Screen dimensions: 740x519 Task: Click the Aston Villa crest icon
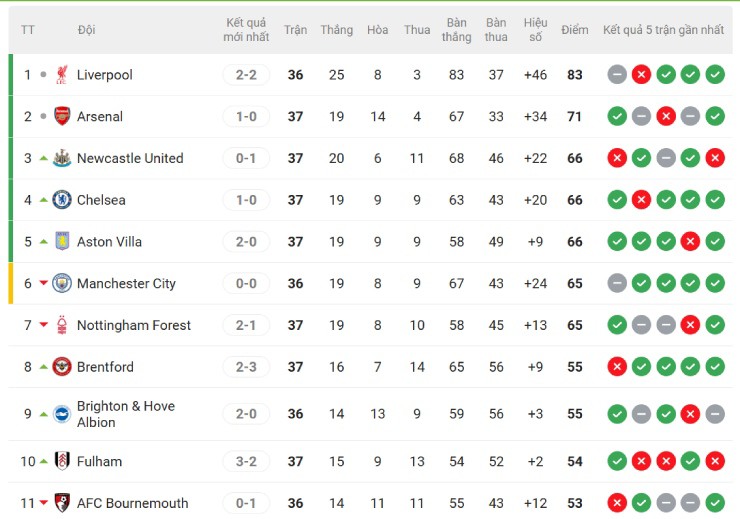click(62, 242)
